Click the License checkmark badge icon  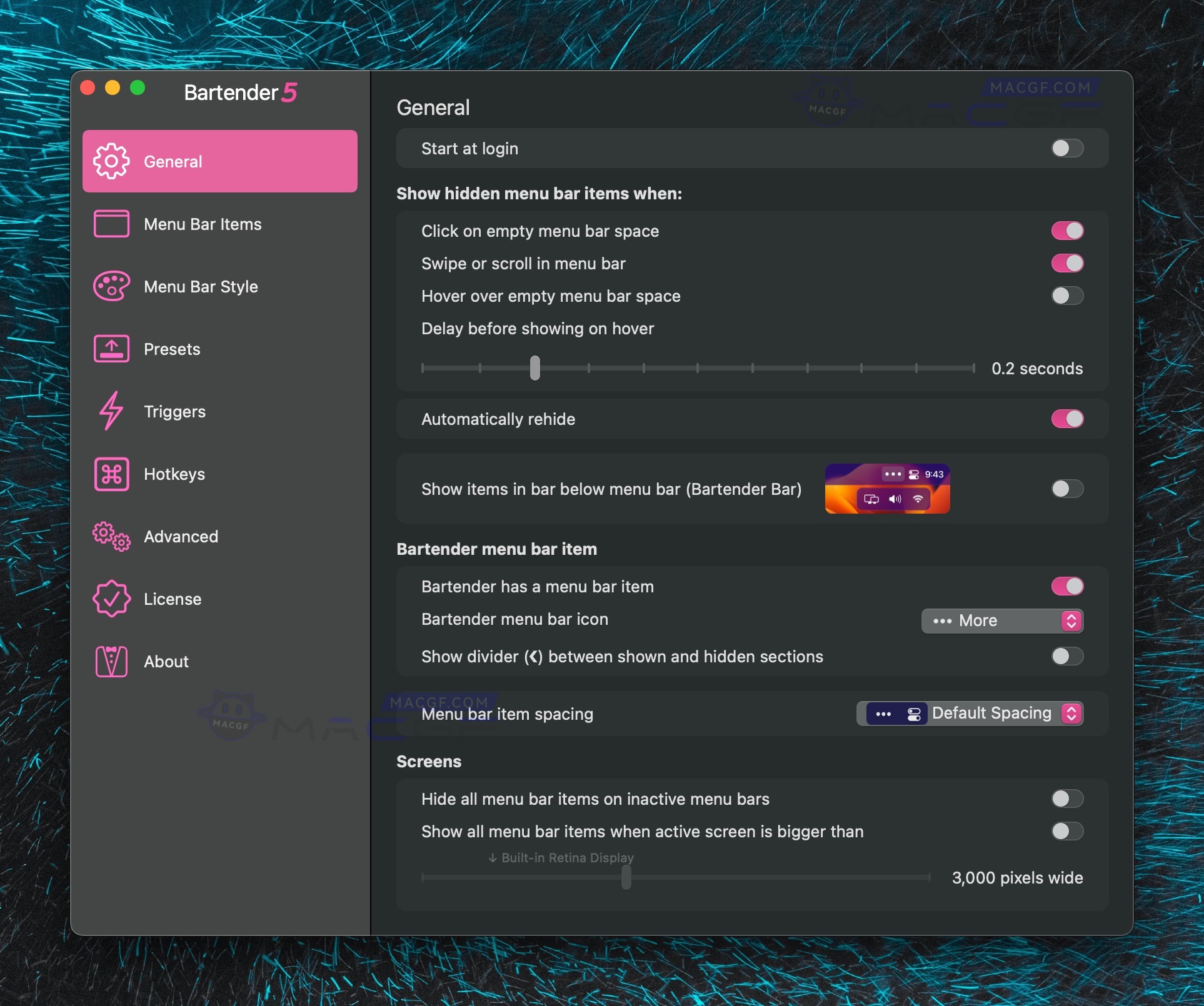point(111,599)
